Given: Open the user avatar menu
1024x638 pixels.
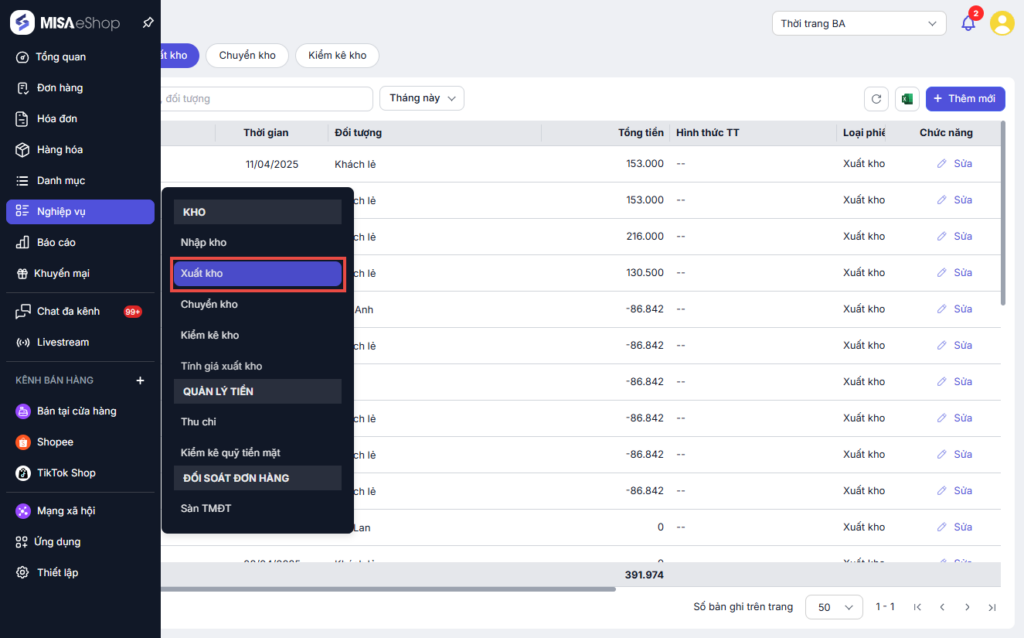Looking at the screenshot, I should click(1002, 24).
